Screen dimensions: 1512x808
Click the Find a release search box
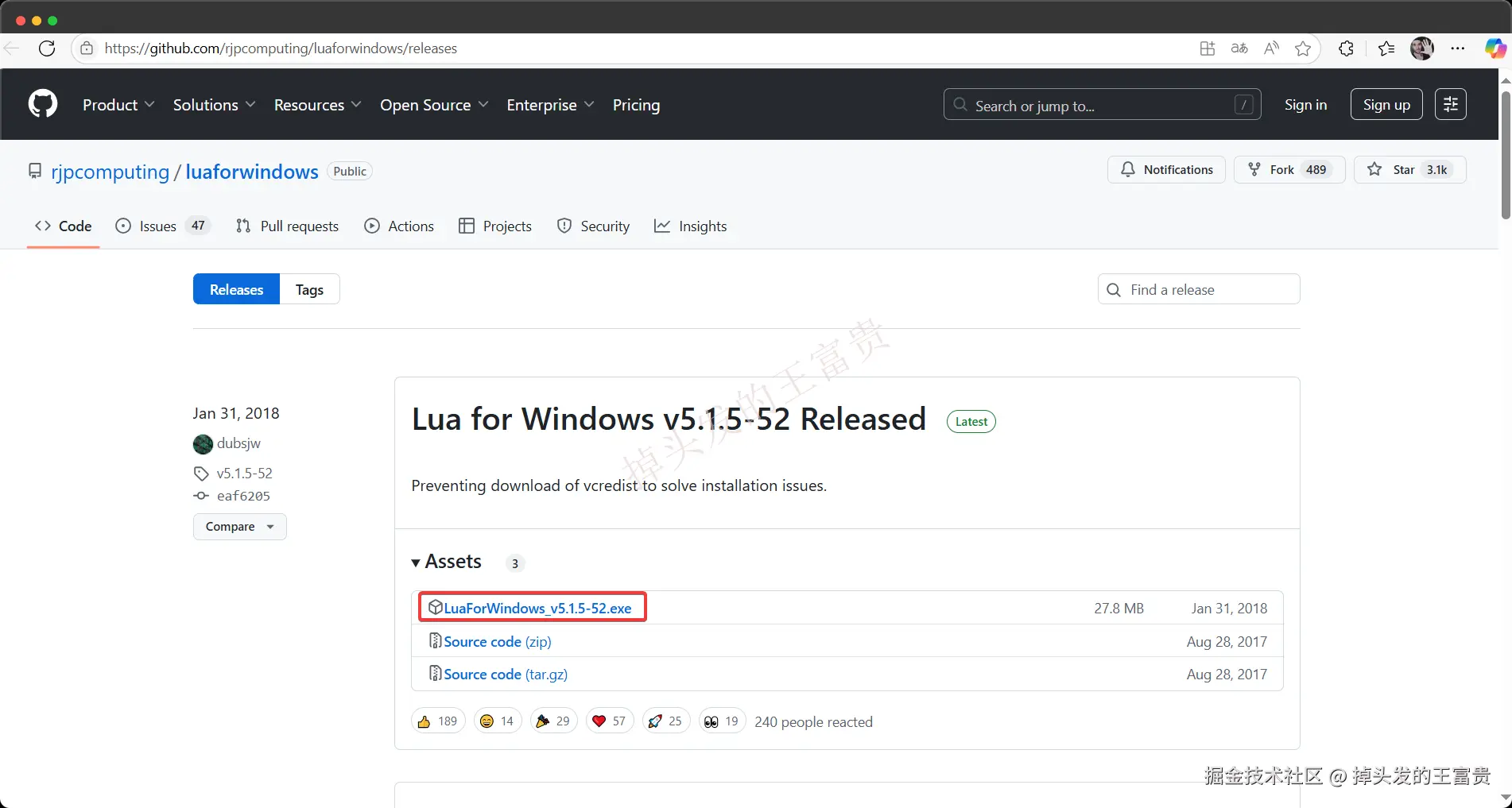(x=1199, y=289)
